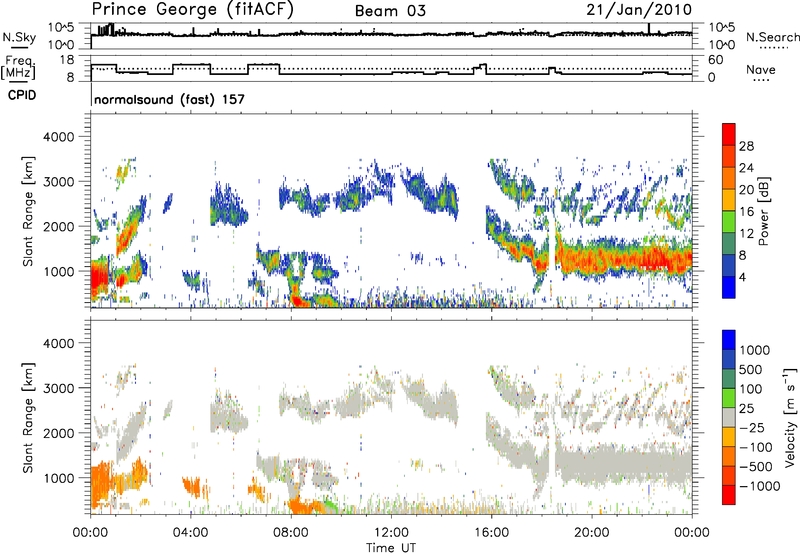Click the '3000' tick of the velocity panel

tap(58, 388)
